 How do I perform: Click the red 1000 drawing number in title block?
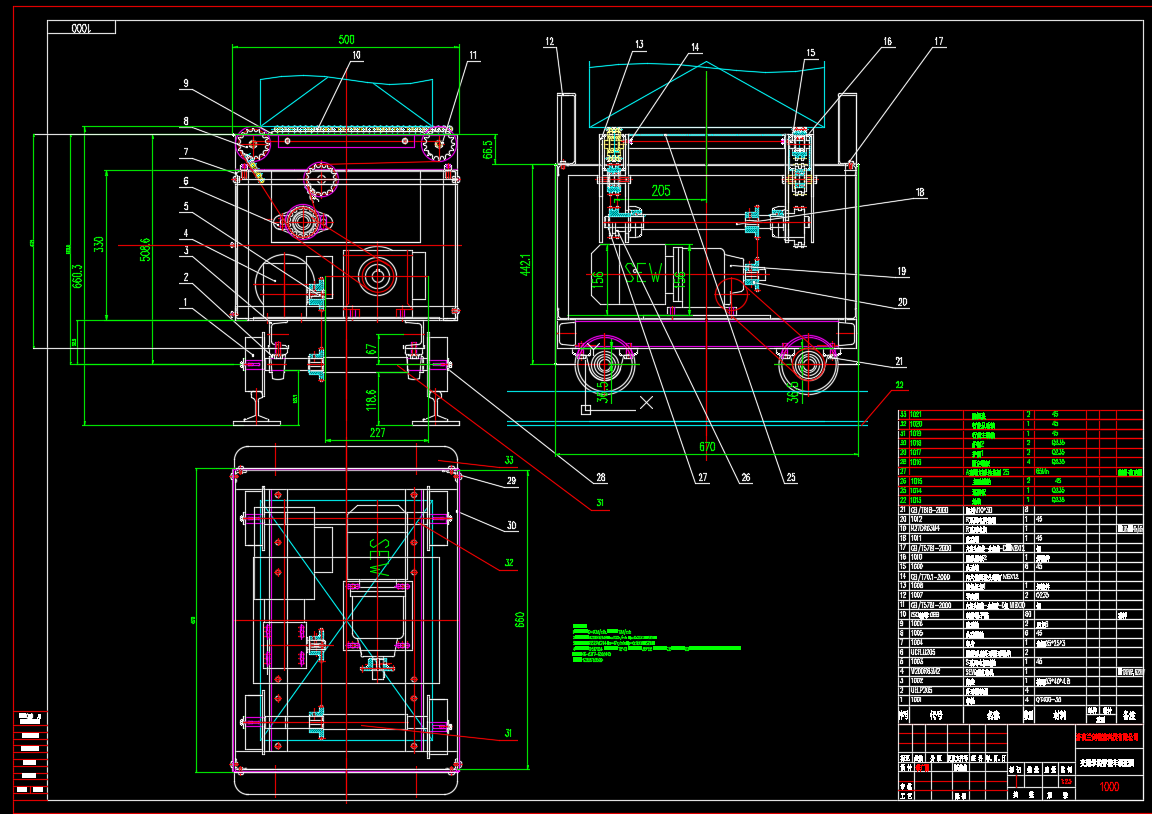pos(1109,787)
